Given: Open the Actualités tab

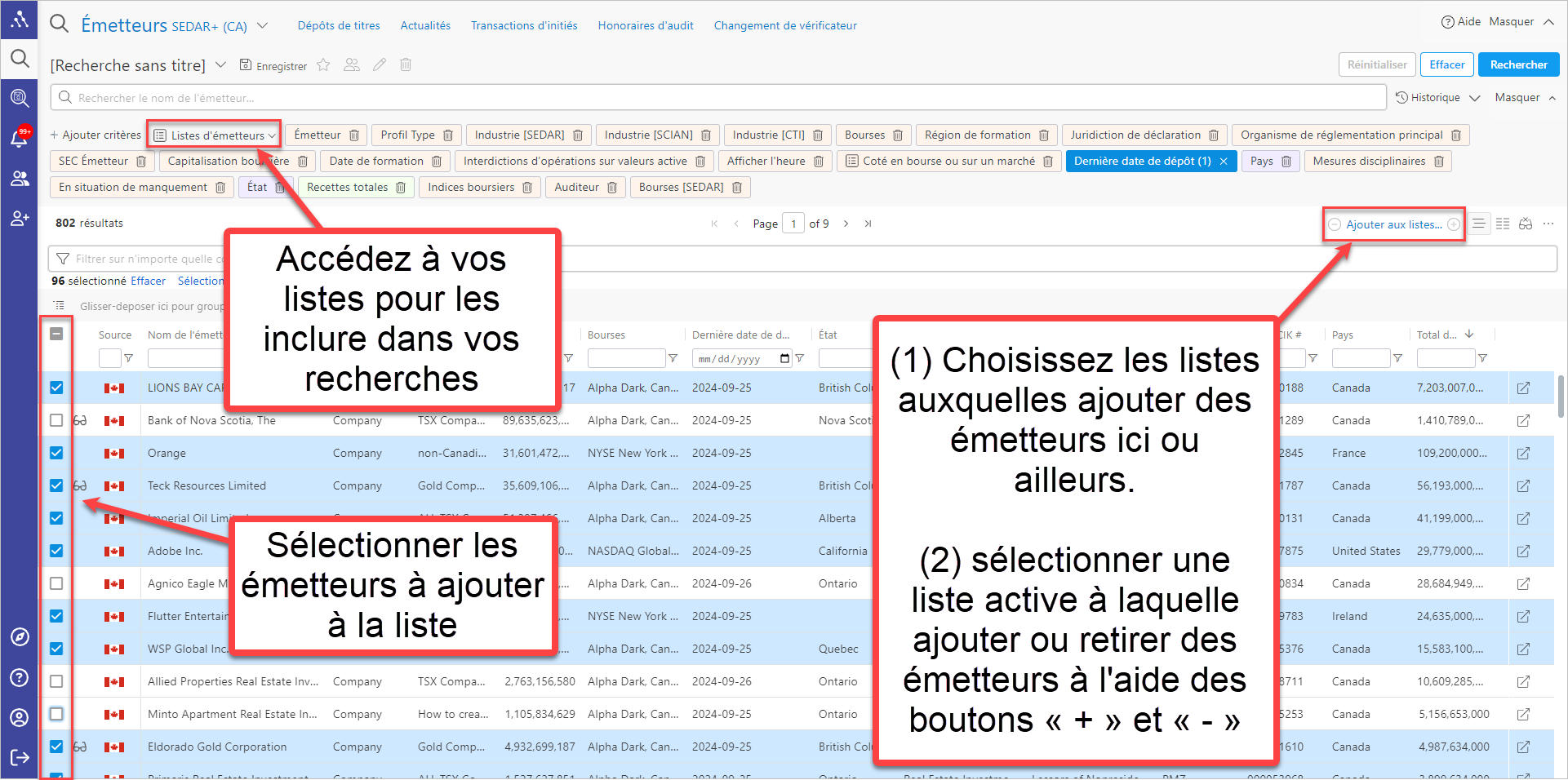Looking at the screenshot, I should point(425,26).
